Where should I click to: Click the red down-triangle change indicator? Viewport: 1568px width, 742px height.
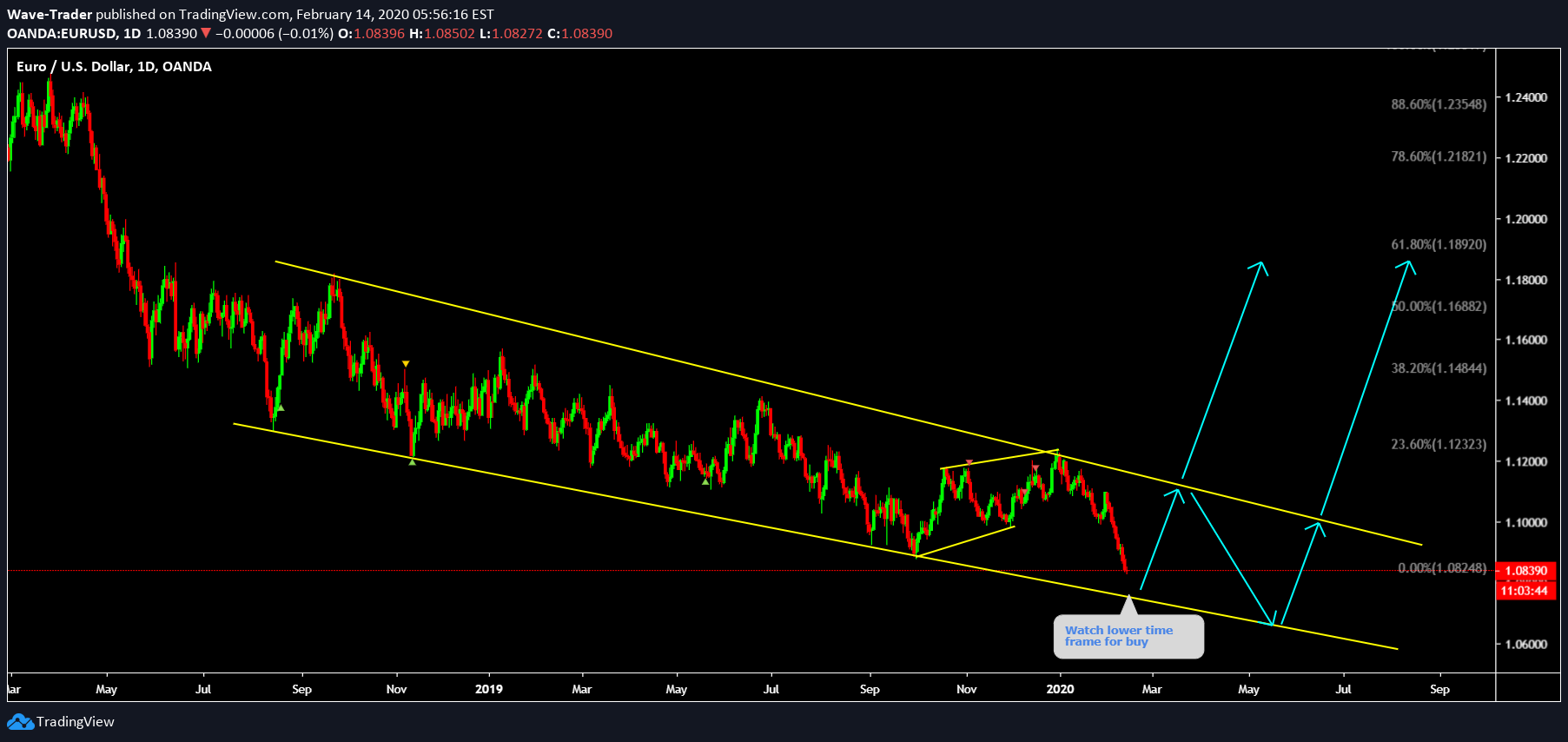(x=206, y=33)
